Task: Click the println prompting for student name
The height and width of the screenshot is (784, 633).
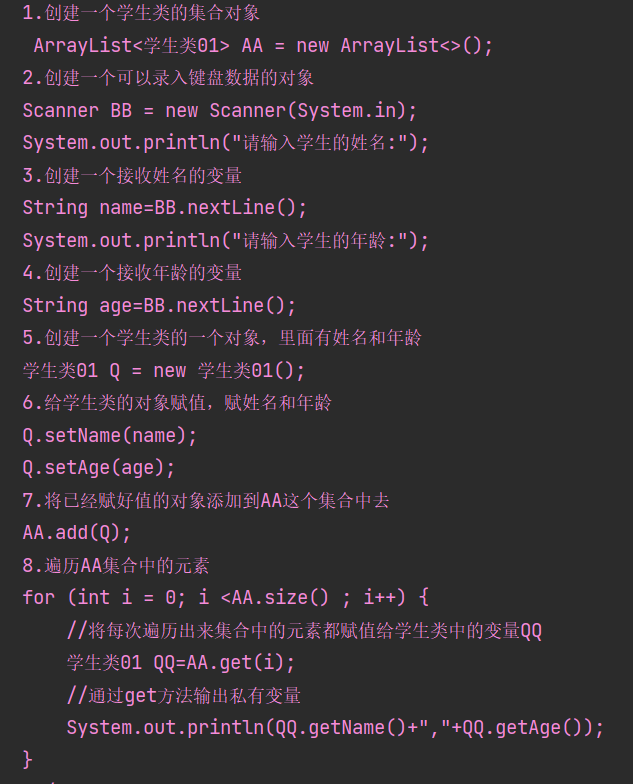Action: 226,142
